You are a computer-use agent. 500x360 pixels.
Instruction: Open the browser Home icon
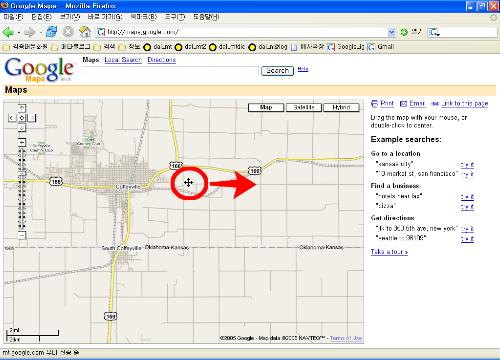[85, 32]
